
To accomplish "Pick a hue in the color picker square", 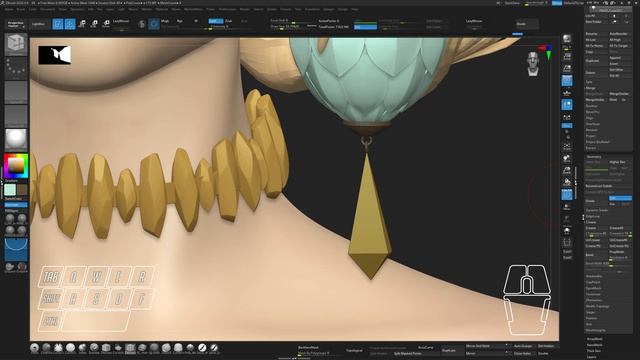I will tap(16, 165).
